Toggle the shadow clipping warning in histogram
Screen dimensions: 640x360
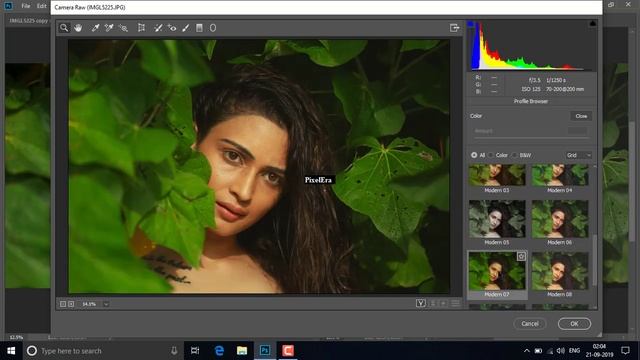point(471,24)
